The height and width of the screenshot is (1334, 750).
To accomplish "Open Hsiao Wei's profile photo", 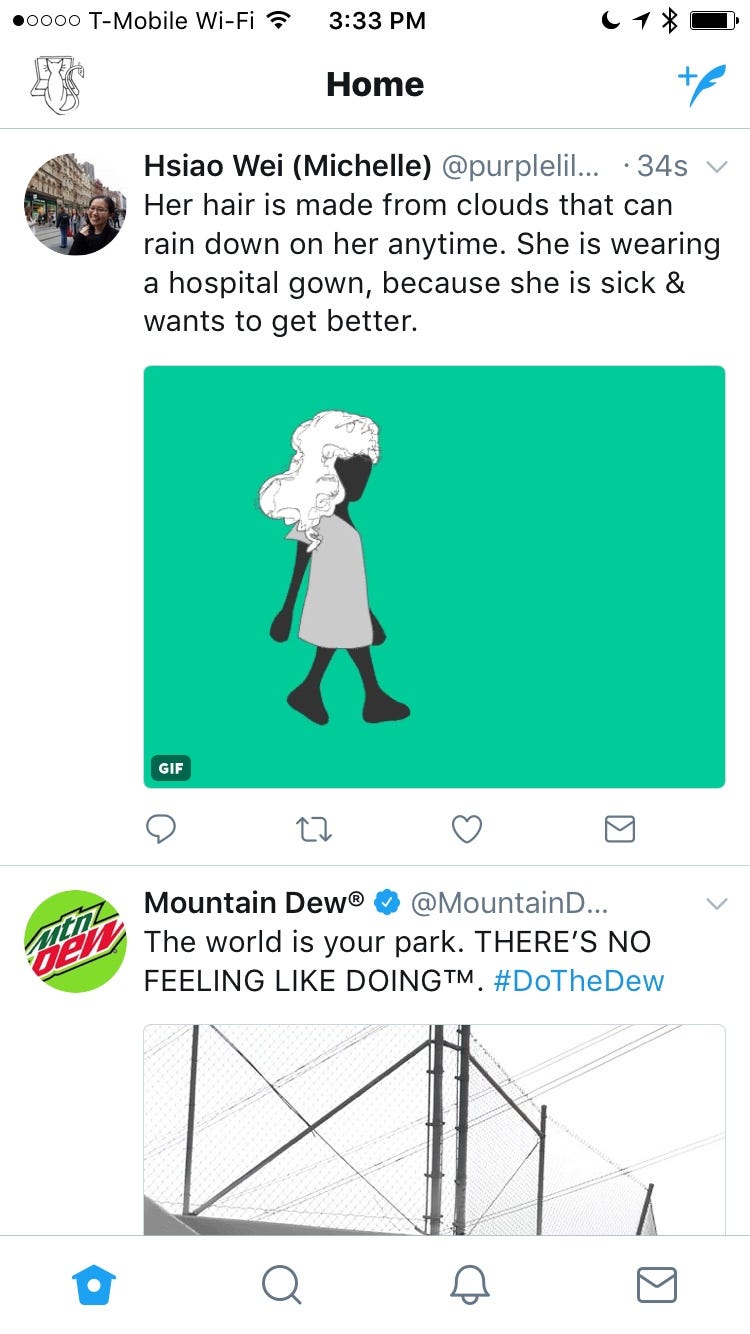I will pyautogui.click(x=74, y=204).
